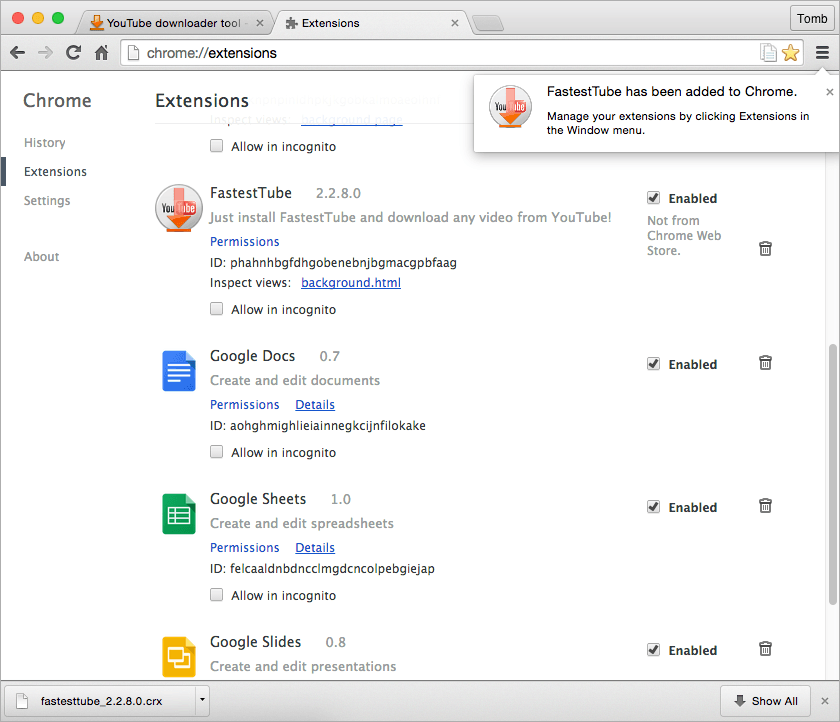Click Google Sheets ID string
Screen dimensions: 840x722
click(322, 568)
